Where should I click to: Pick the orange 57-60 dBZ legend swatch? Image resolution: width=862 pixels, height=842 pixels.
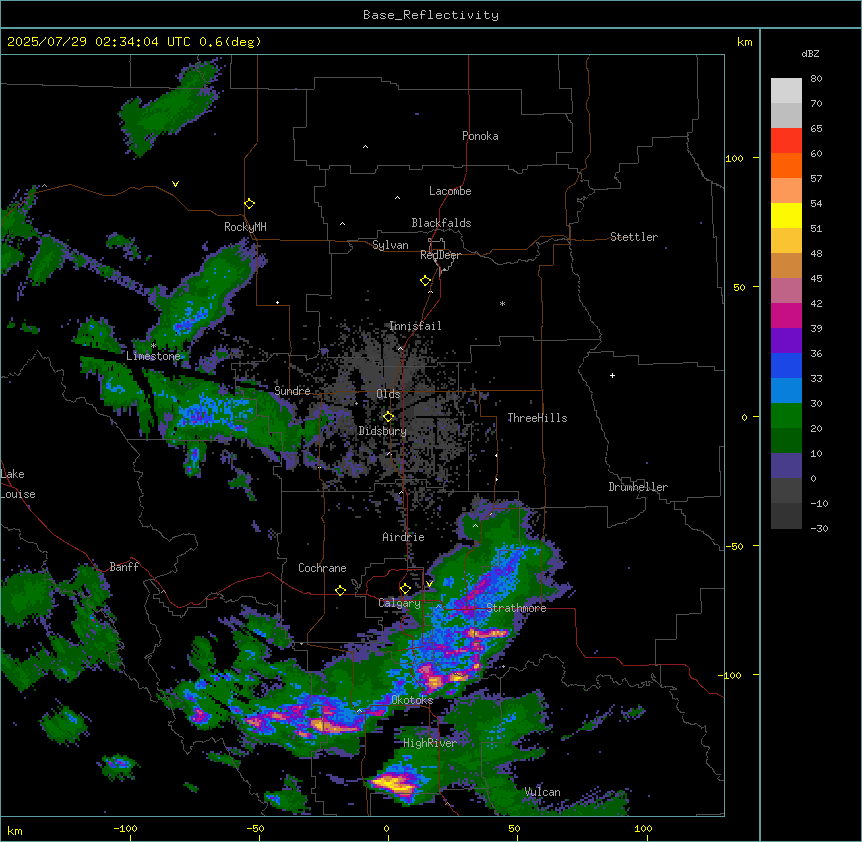[786, 165]
